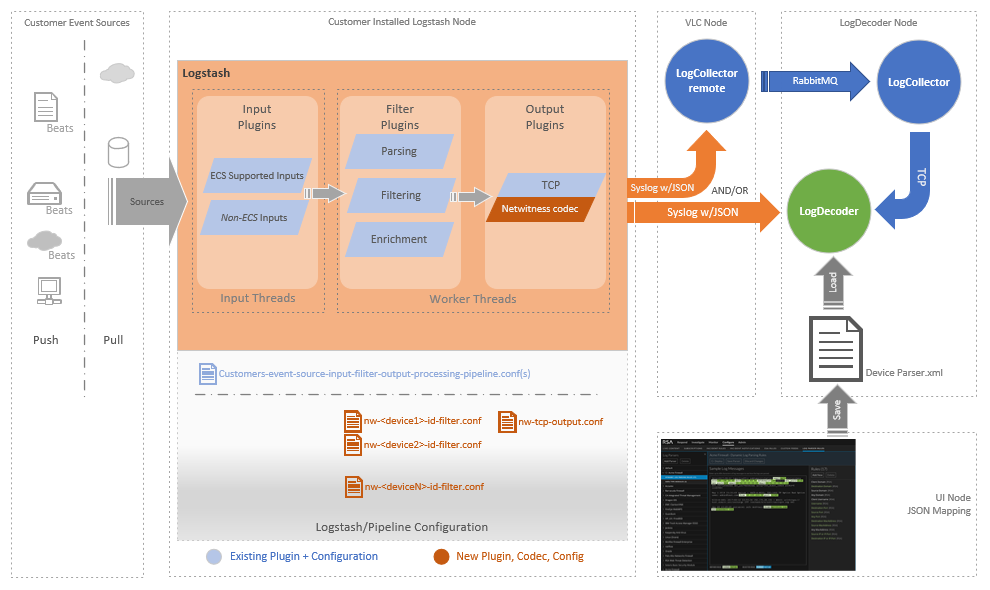Select the database cylinder icon

click(117, 151)
